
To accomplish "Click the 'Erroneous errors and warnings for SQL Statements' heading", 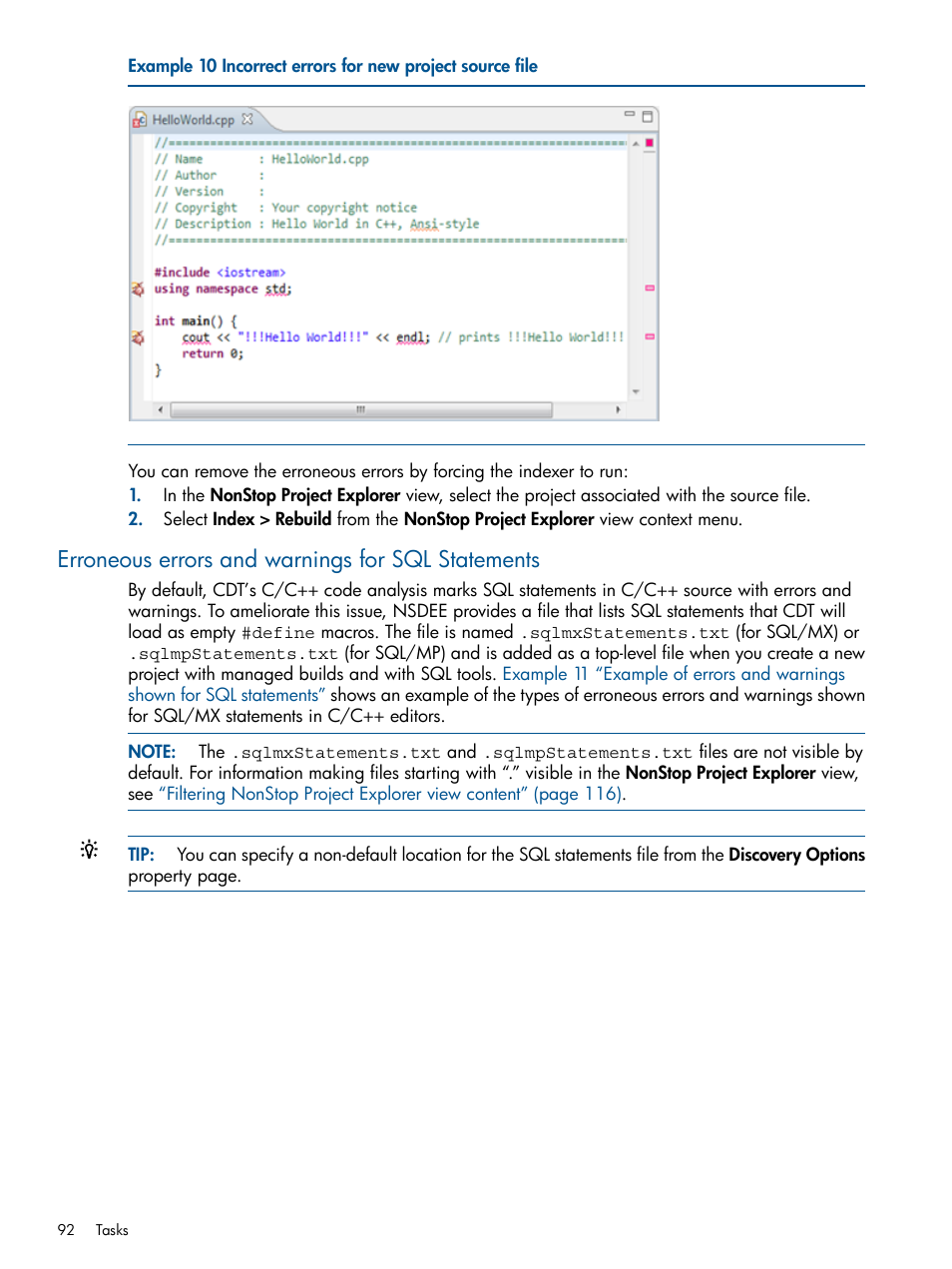I will [x=298, y=559].
